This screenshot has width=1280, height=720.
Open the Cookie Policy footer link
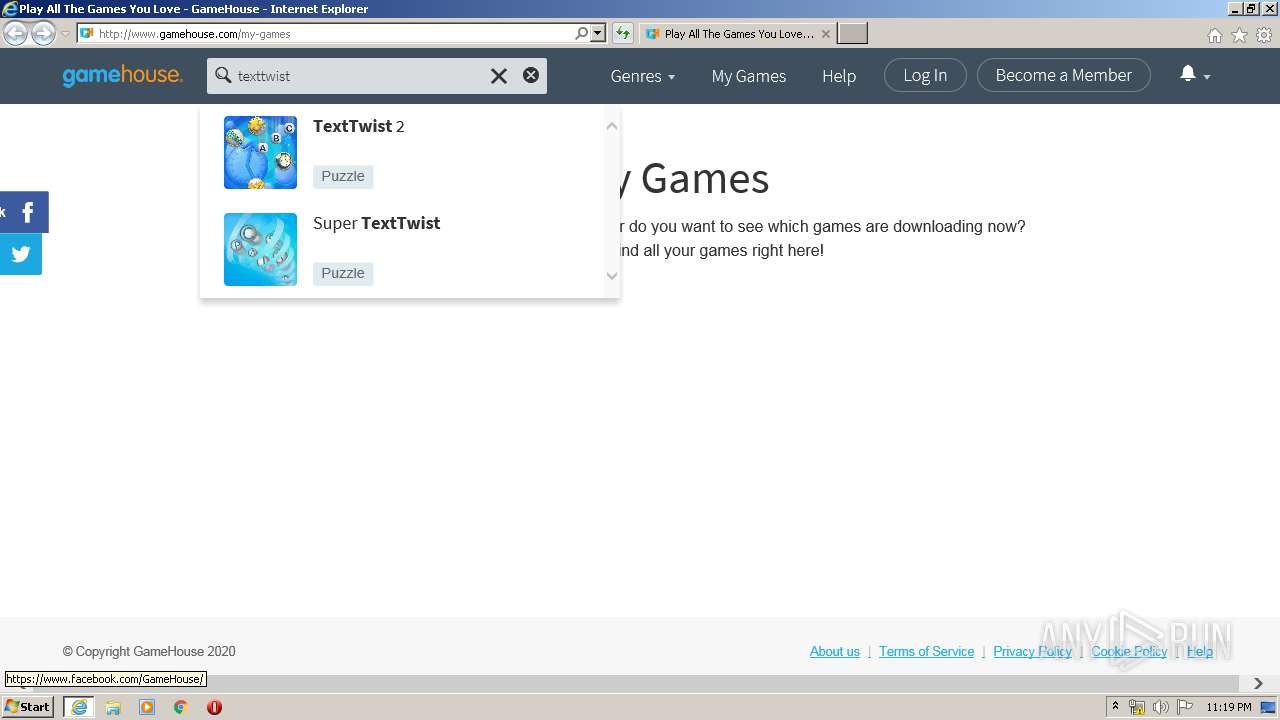click(x=1129, y=651)
